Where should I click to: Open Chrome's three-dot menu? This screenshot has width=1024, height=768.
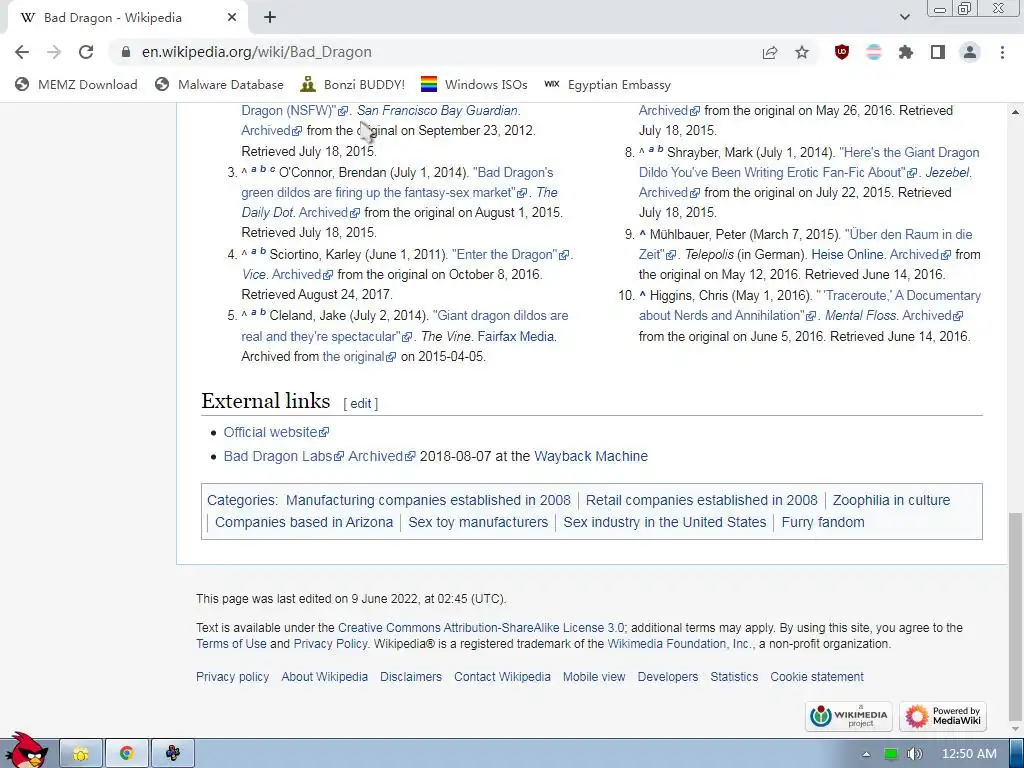1002,52
